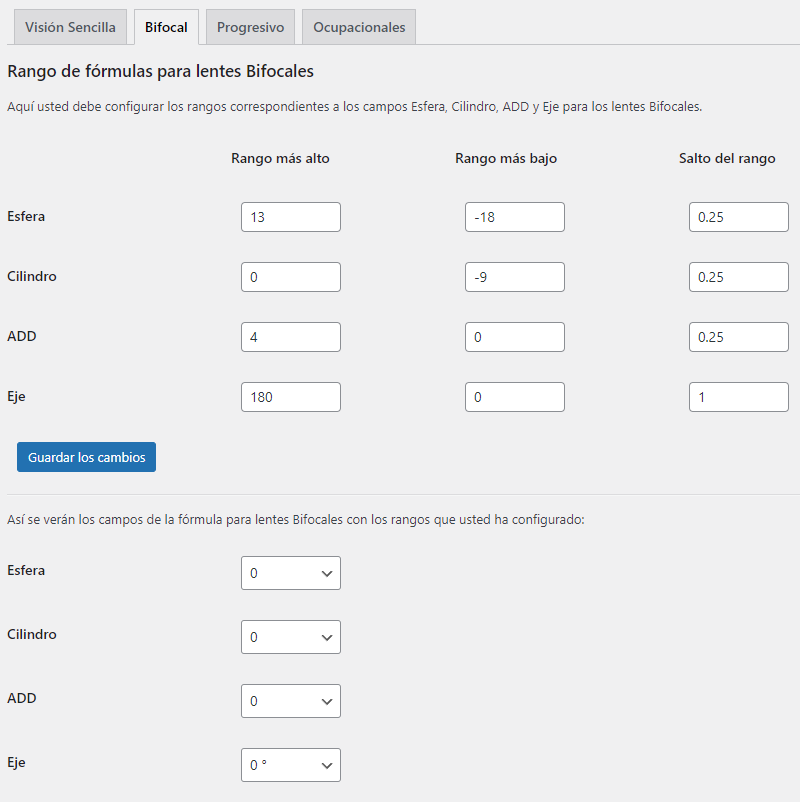
Task: Click Guardar los cambios button
Action: 86,457
